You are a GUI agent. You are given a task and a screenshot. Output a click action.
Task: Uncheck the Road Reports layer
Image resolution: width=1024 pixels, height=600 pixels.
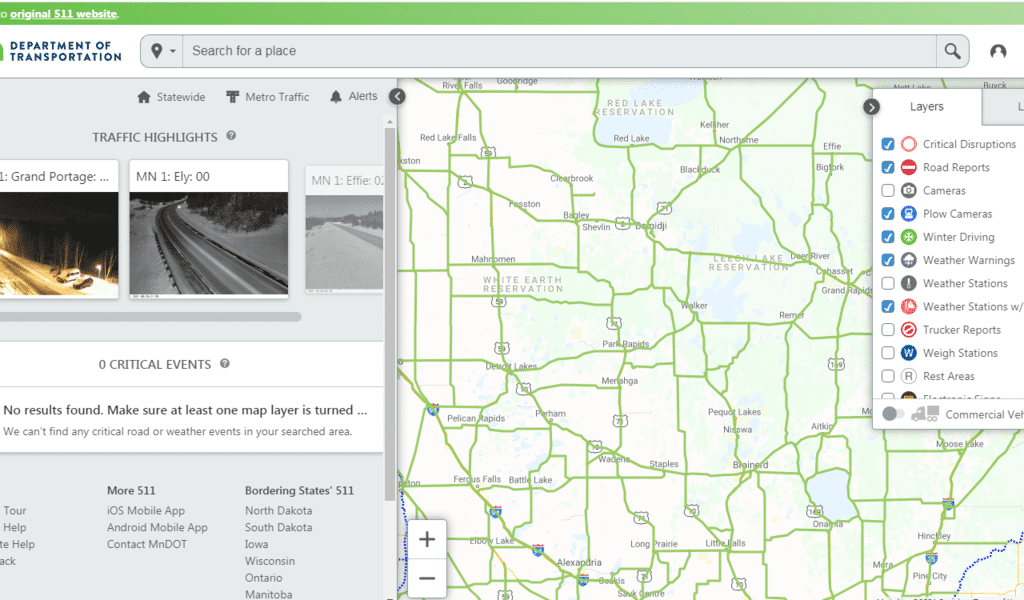[888, 168]
